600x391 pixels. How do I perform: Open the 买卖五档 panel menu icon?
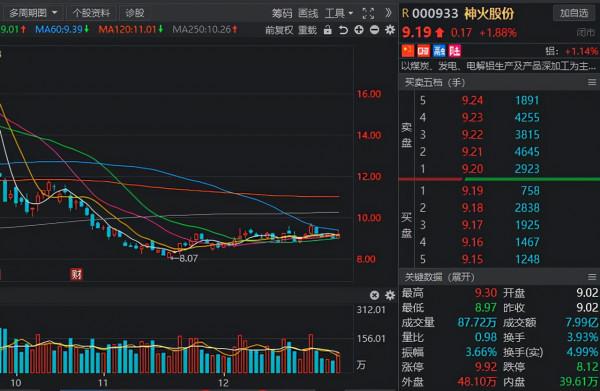pos(592,82)
